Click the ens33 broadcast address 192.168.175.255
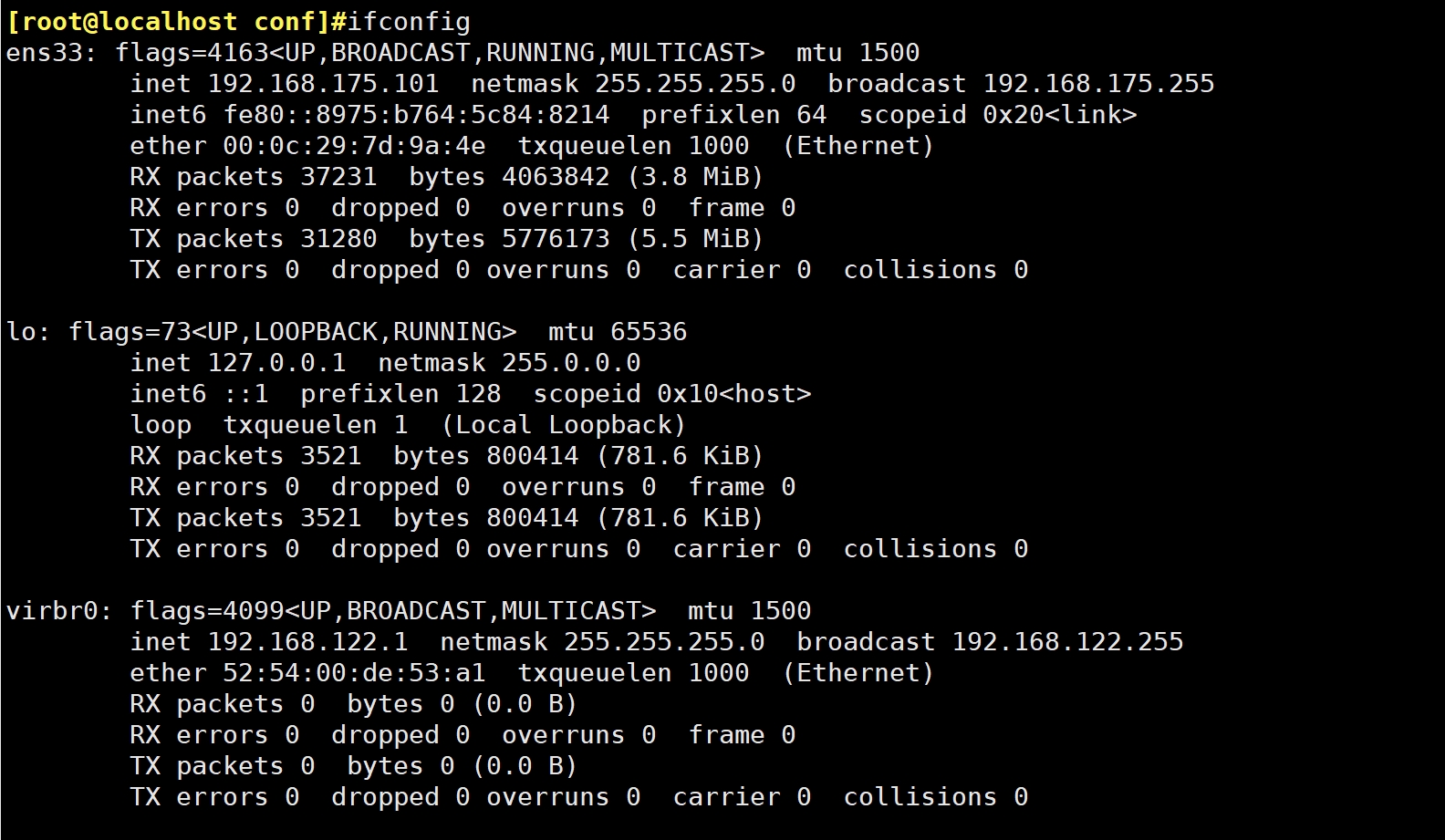The width and height of the screenshot is (1445, 840). click(1098, 84)
